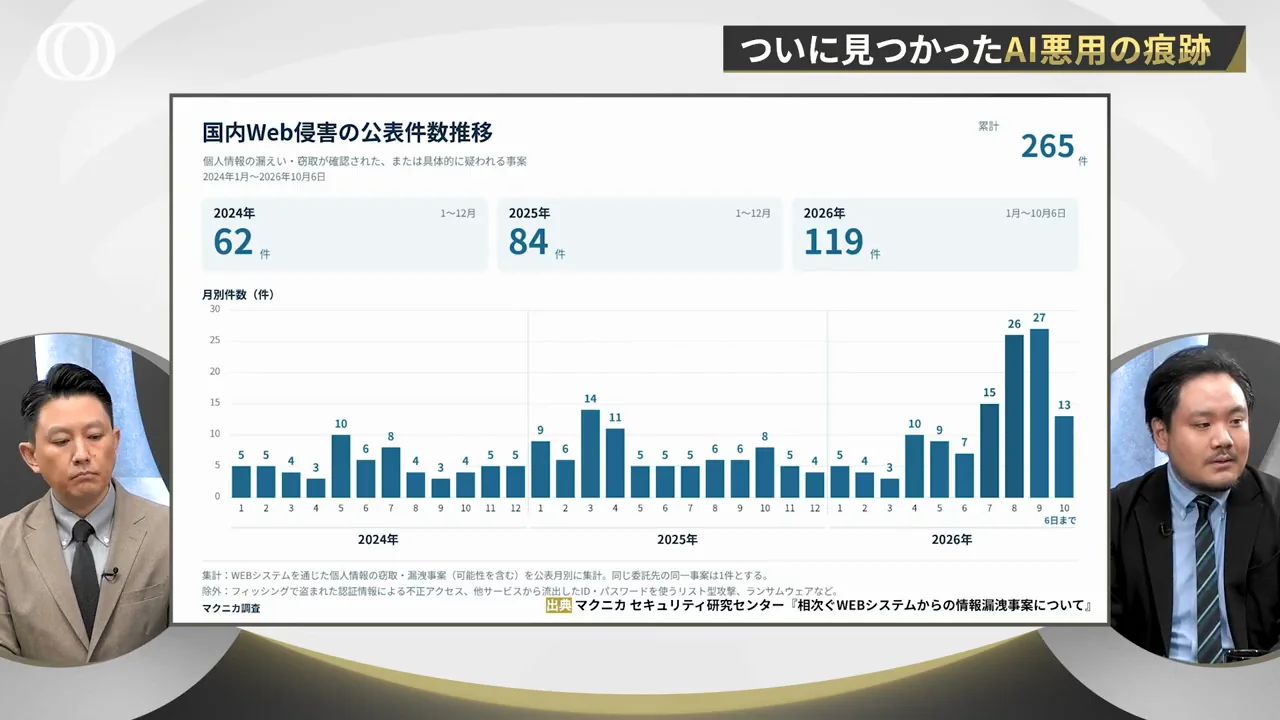Click the headline "ついに見つかったAI悪用の痕跡"

point(975,49)
